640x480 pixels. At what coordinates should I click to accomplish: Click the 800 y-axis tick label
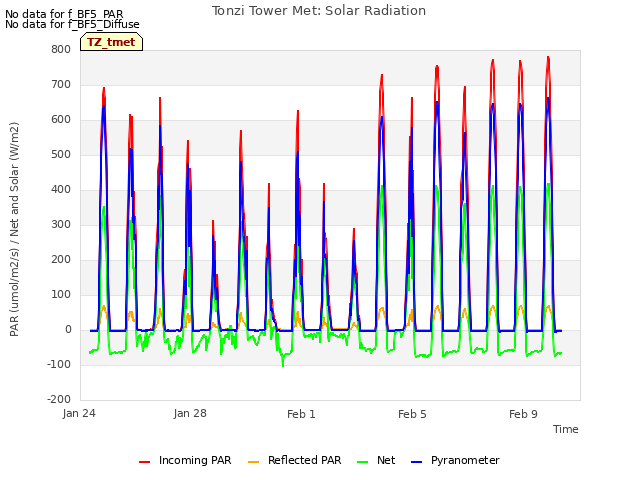61,49
